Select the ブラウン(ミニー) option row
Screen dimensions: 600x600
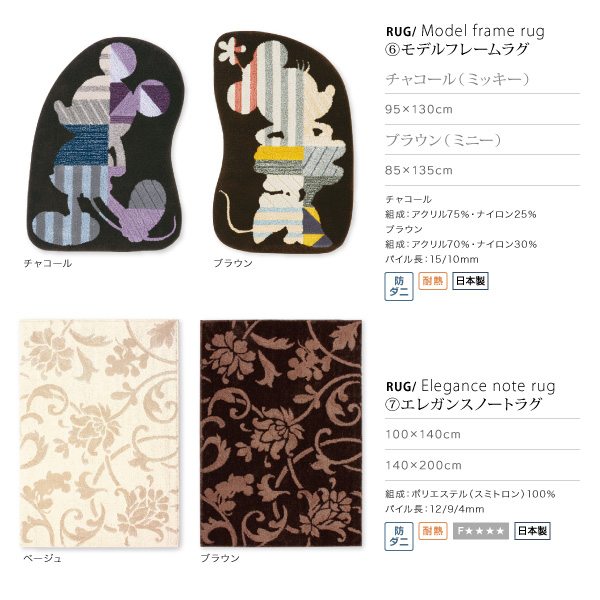(x=482, y=140)
